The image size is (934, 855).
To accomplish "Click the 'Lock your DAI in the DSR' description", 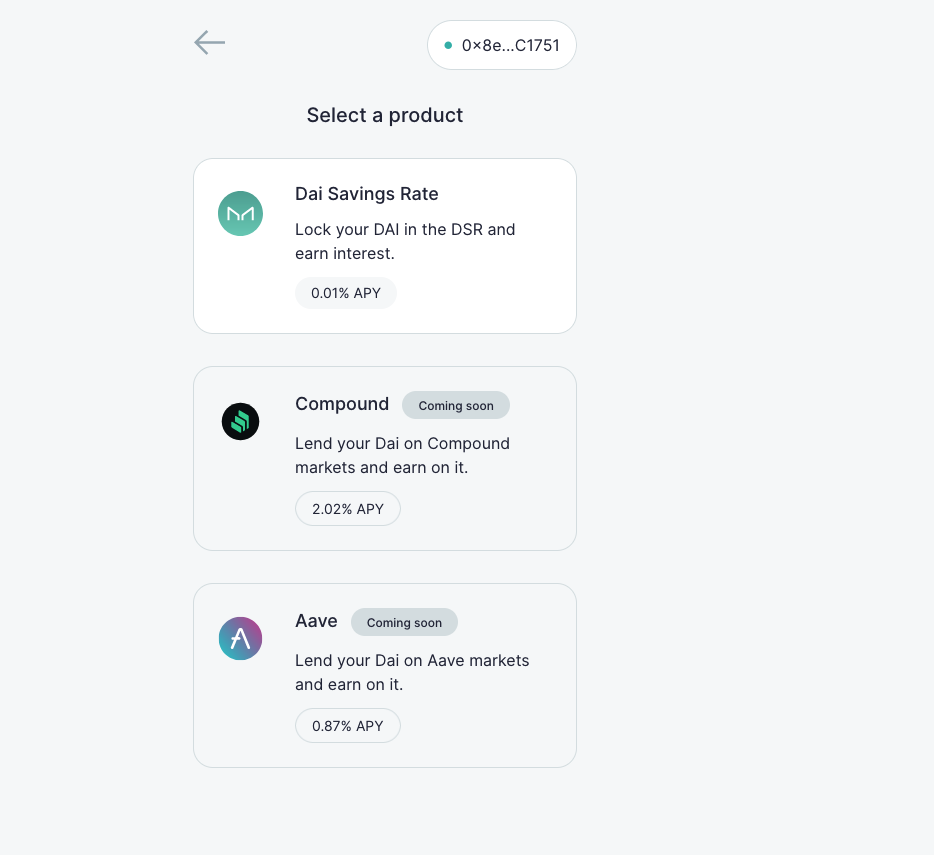I will click(x=405, y=241).
